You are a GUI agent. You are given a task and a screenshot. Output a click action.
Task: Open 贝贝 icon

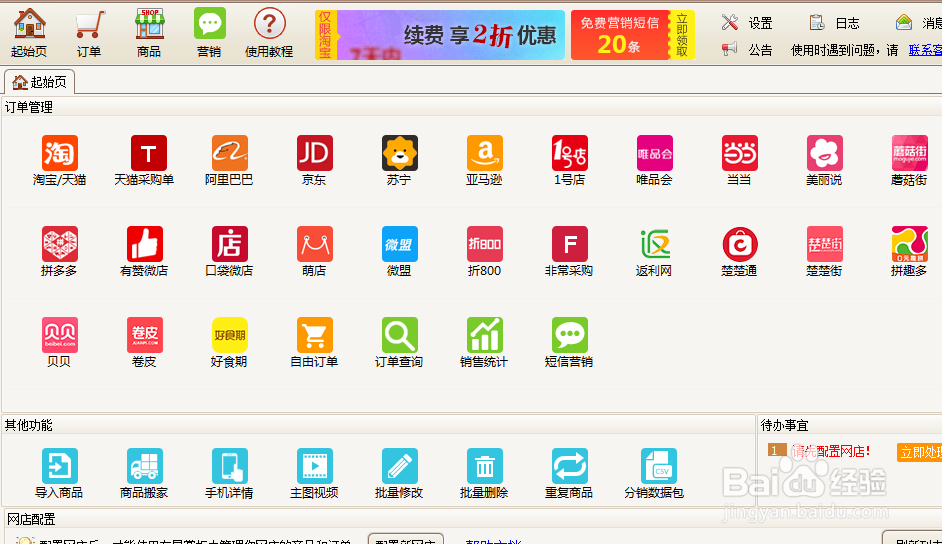coord(59,343)
